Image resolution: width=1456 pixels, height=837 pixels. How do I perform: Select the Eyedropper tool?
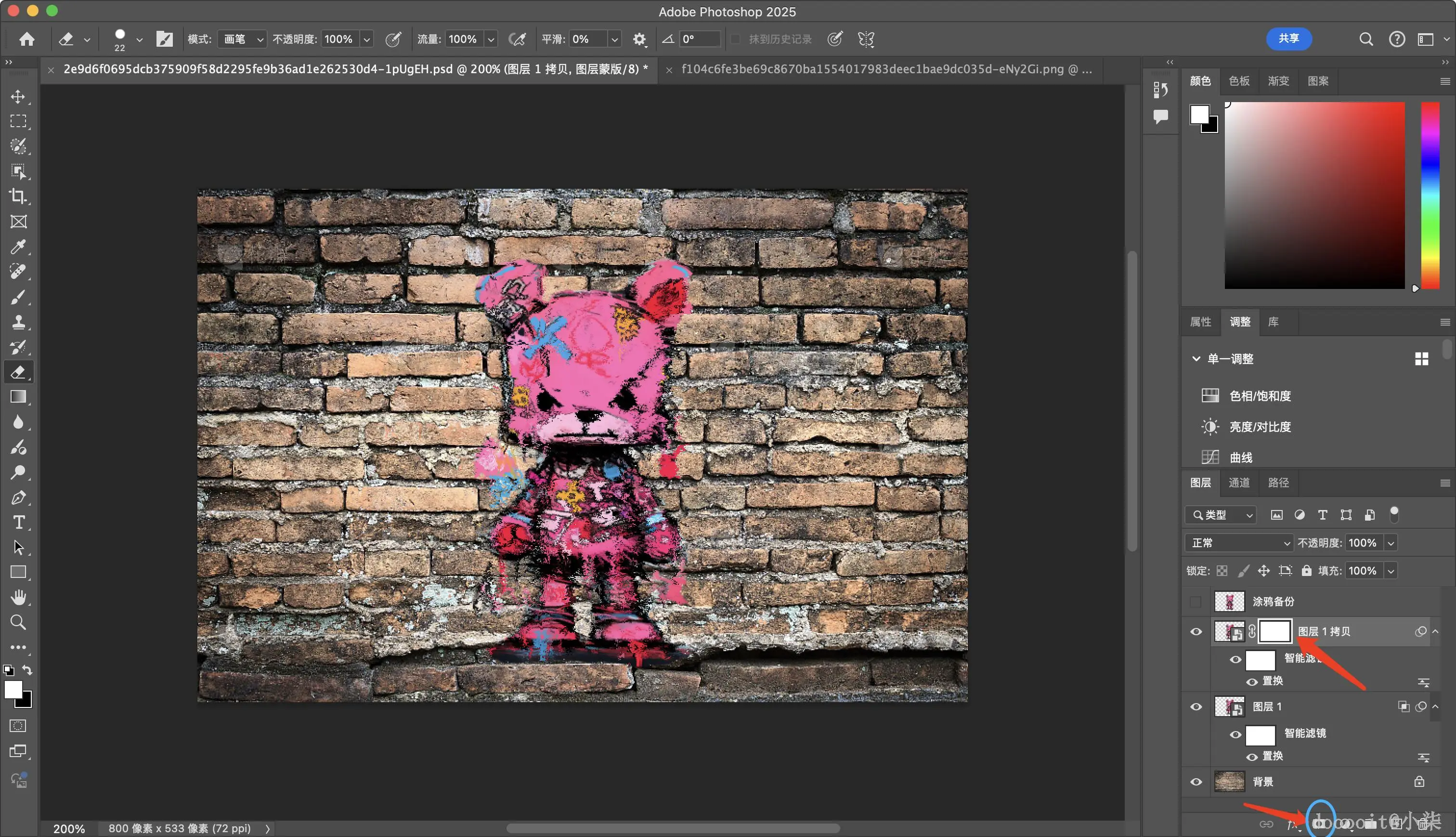(x=18, y=247)
